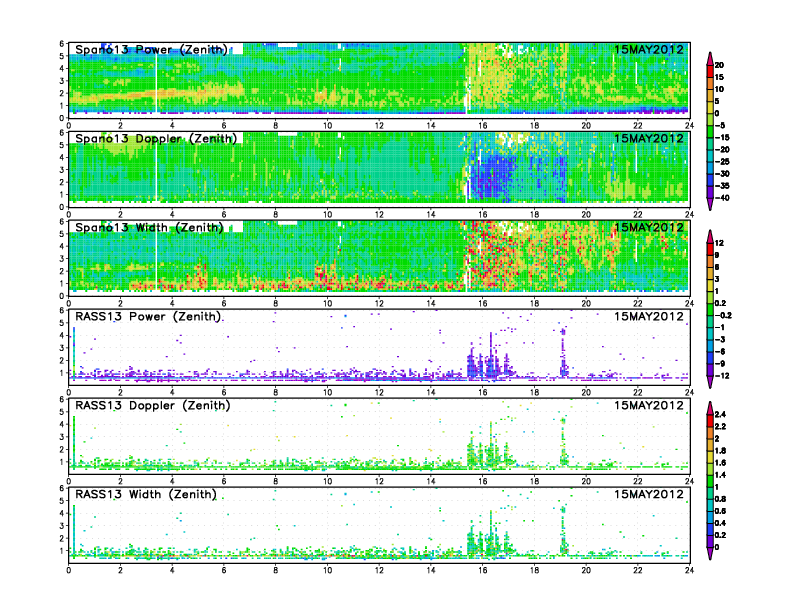Image resolution: width=792 pixels, height=612 pixels.
Task: Click x-axis tick 22 under RASS13 Doppler panel
Action: pos(638,481)
